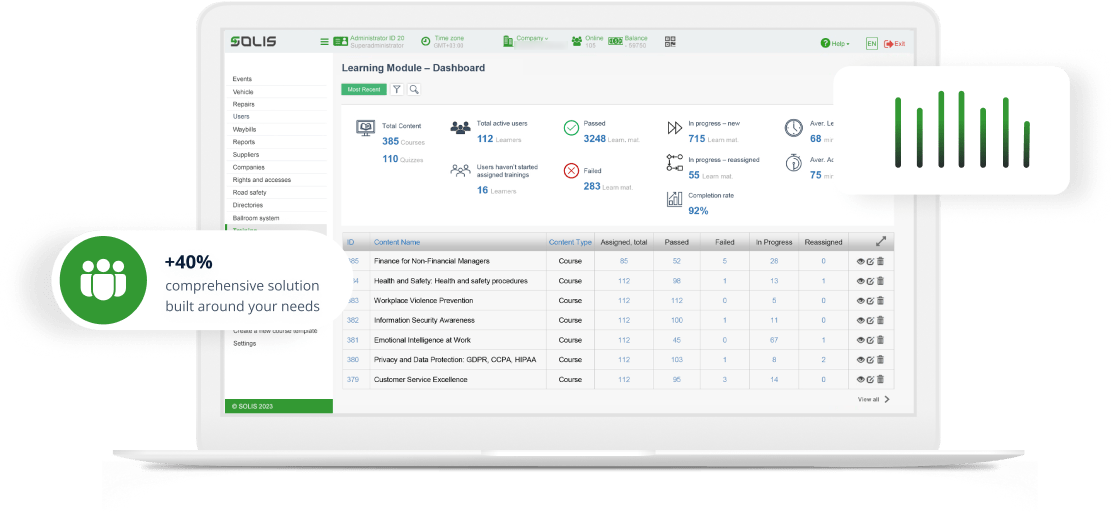Image resolution: width=1111 pixels, height=512 pixels.
Task: Open the QR code icon in header
Action: click(670, 42)
